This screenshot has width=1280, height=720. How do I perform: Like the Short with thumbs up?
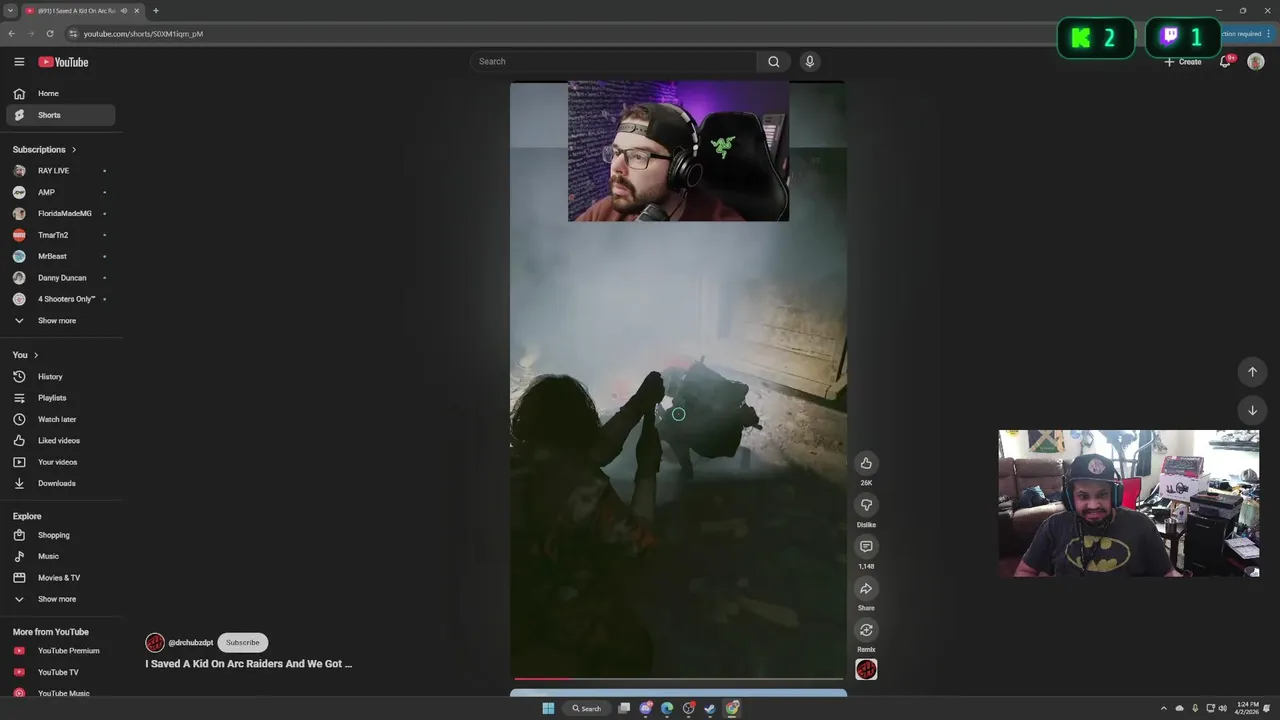pos(866,463)
